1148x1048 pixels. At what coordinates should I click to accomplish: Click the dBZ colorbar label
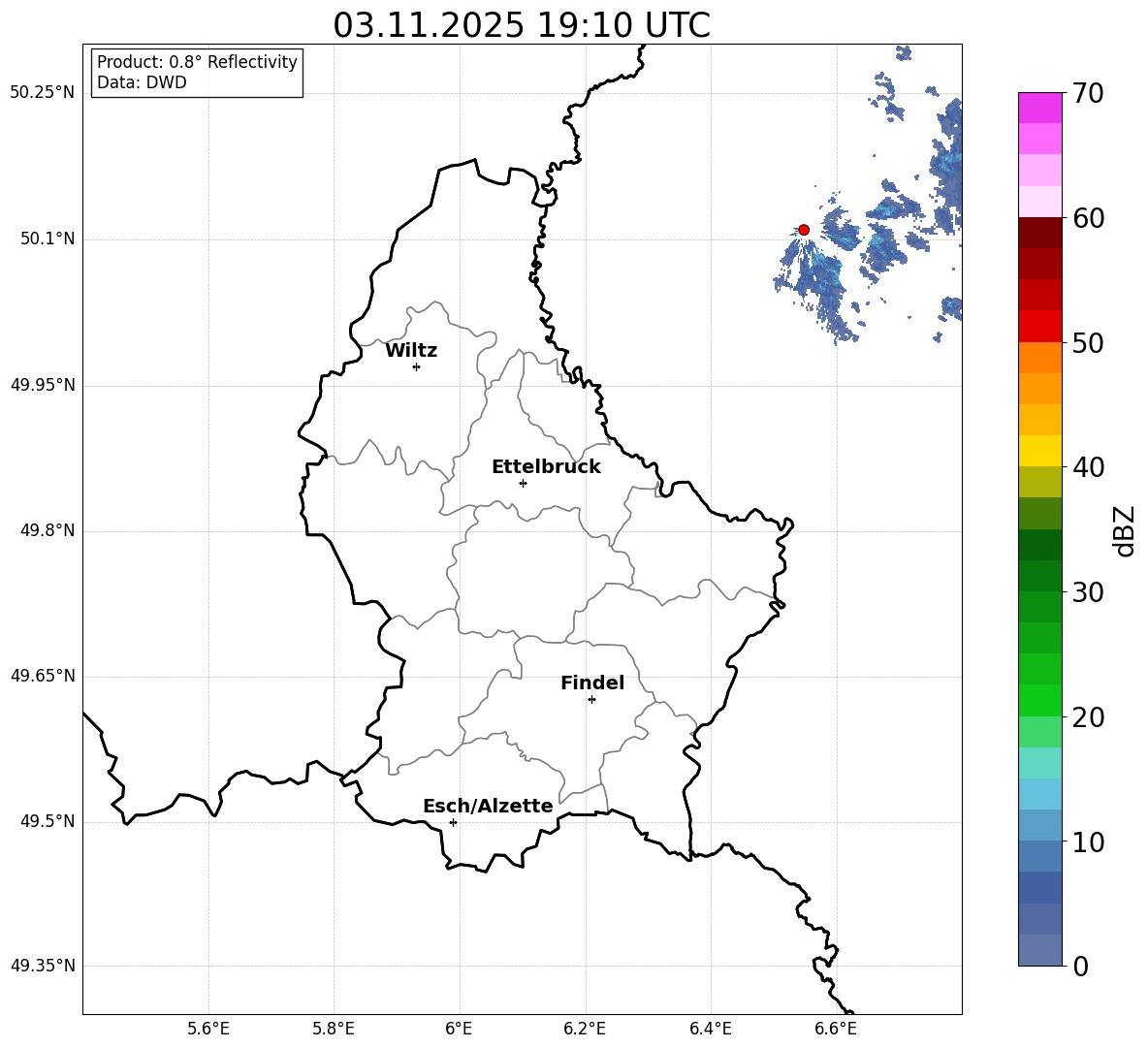coord(1125,530)
